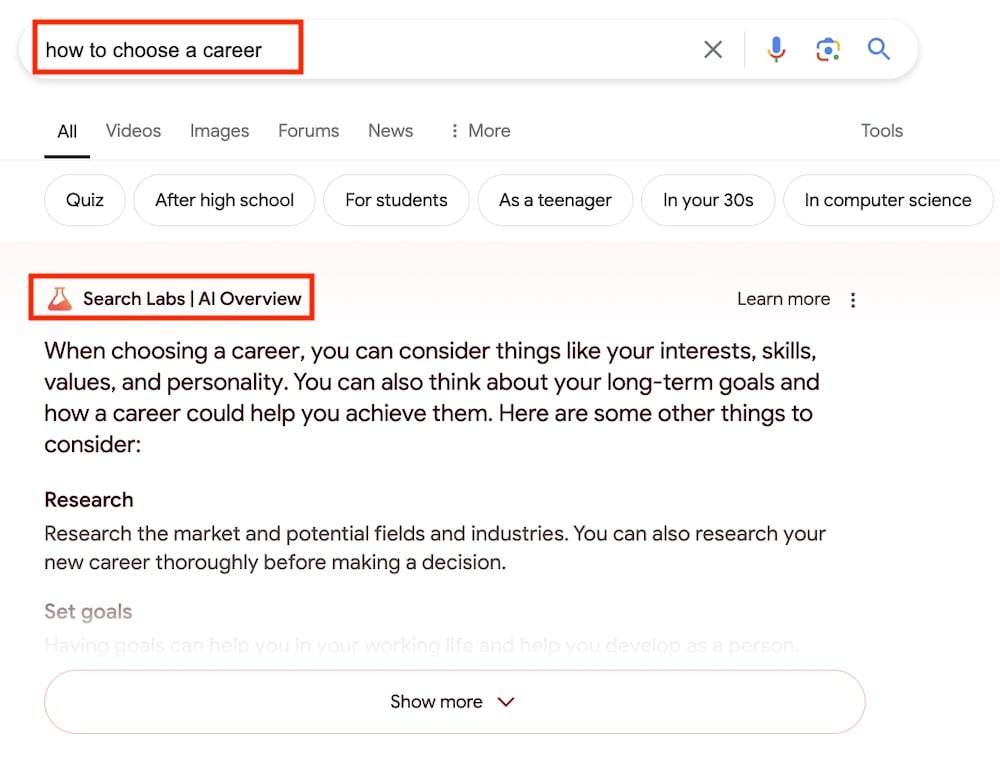Click the Search Labs flask icon
The width and height of the screenshot is (1000, 759).
click(60, 299)
